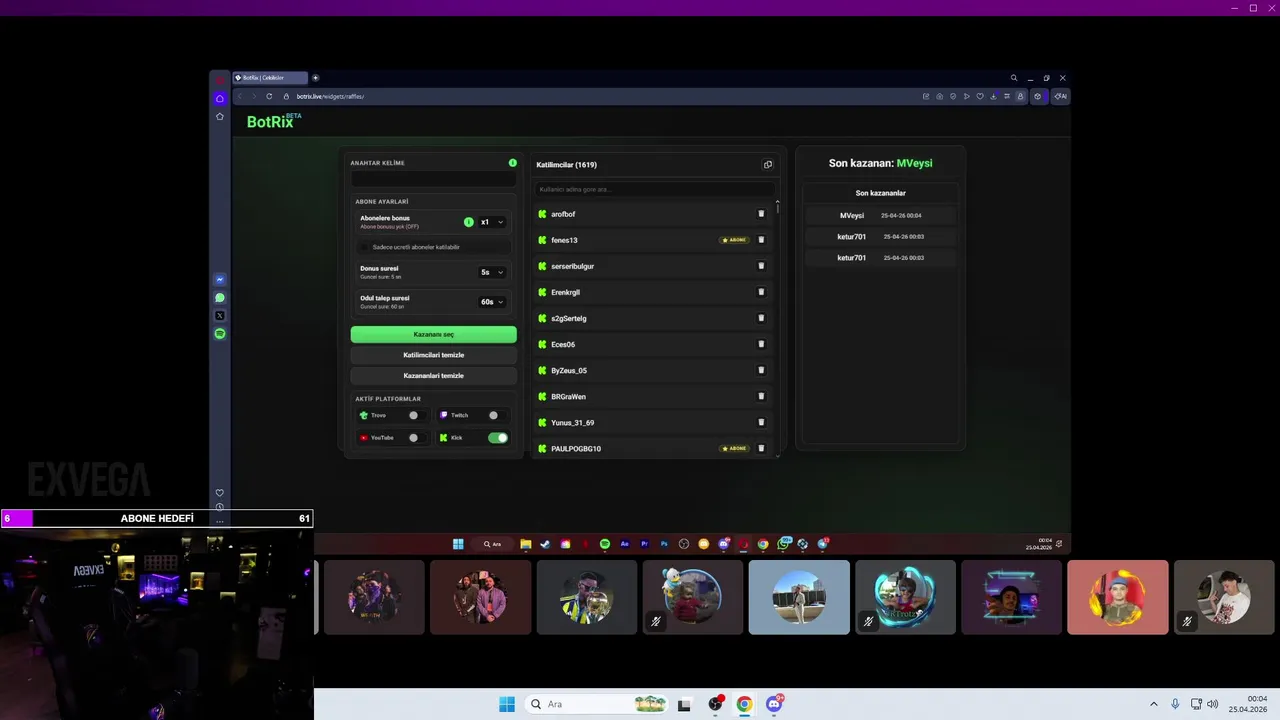Expand hidden system tray icons chevron
Viewport: 1280px width, 720px height.
click(1153, 704)
